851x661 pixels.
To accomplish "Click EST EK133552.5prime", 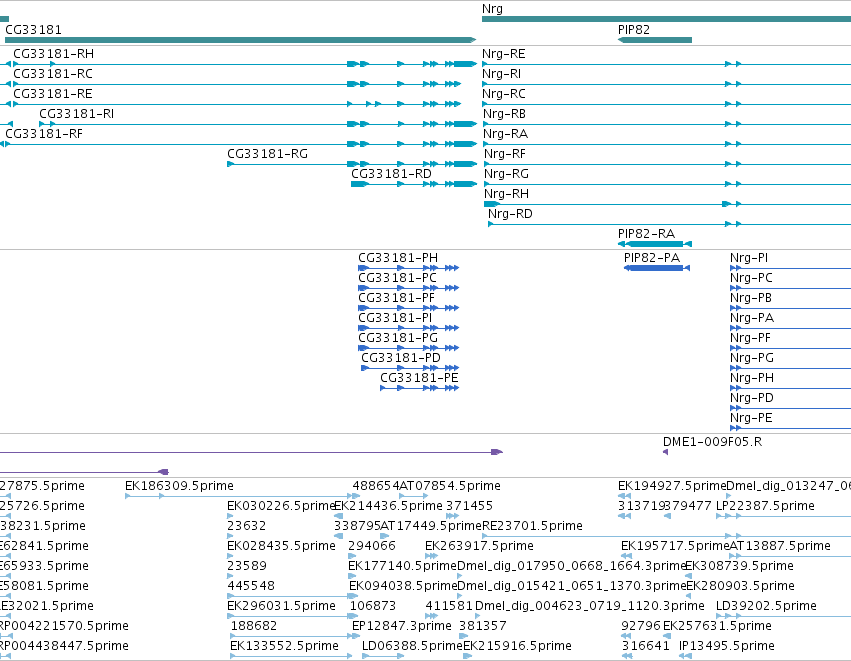I will pyautogui.click(x=284, y=646).
